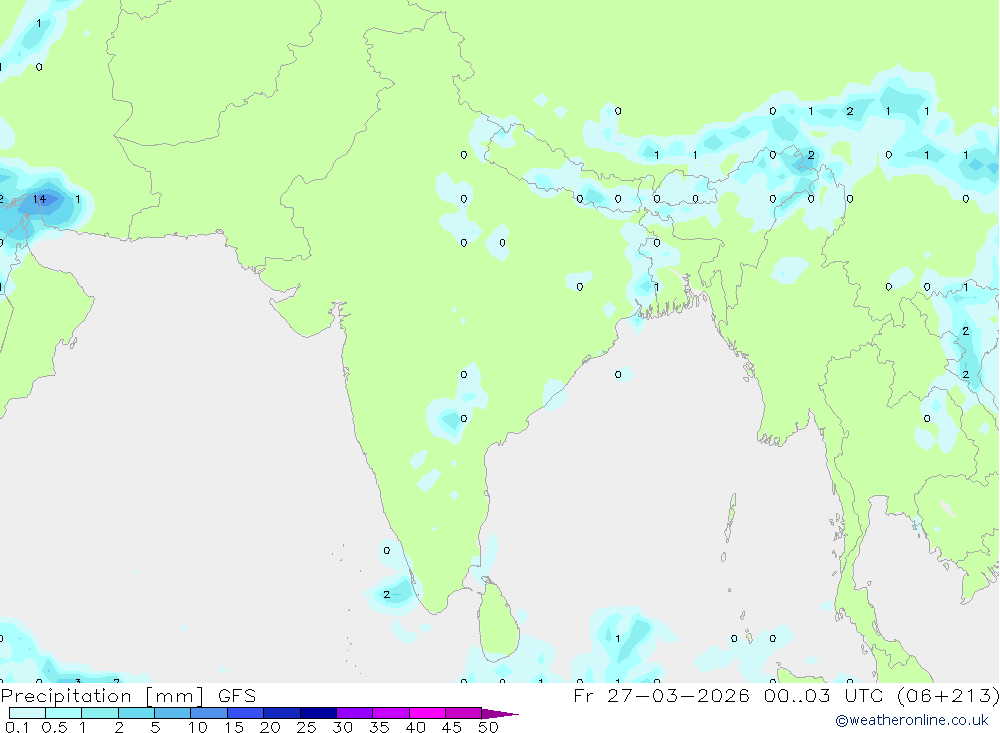Screen dimensions: 1000x733
Task: Select the 0.5–1 mm legend color box
Action: click(x=64, y=713)
